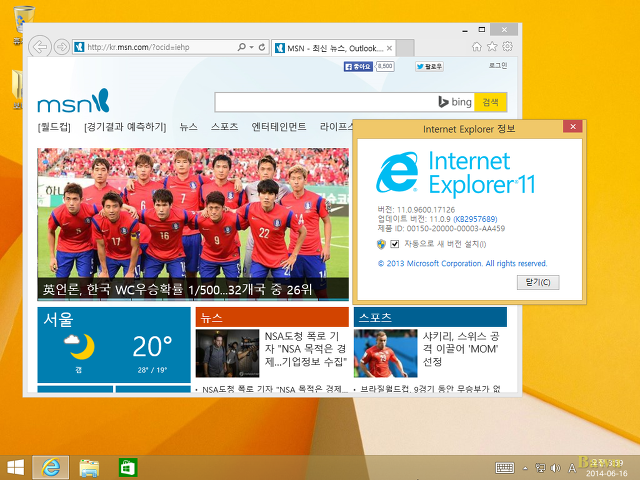Maximize the Internet Explorer window

(x=482, y=30)
